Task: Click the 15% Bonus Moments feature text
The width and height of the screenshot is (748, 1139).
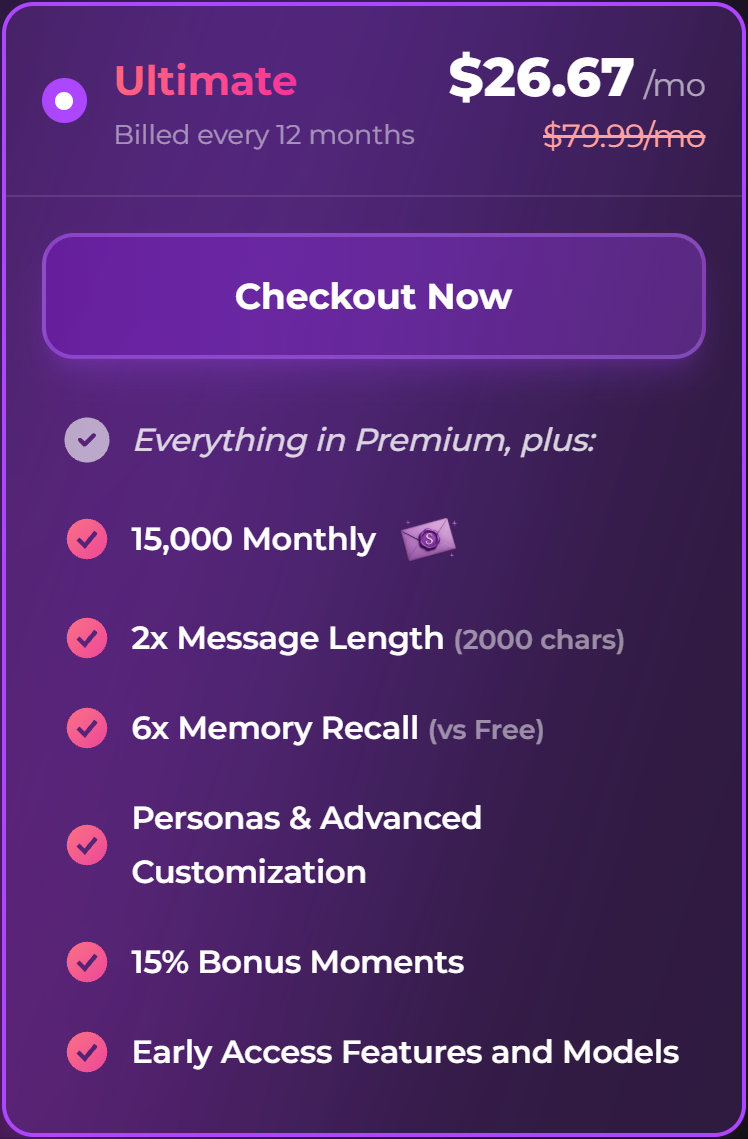Action: coord(298,962)
